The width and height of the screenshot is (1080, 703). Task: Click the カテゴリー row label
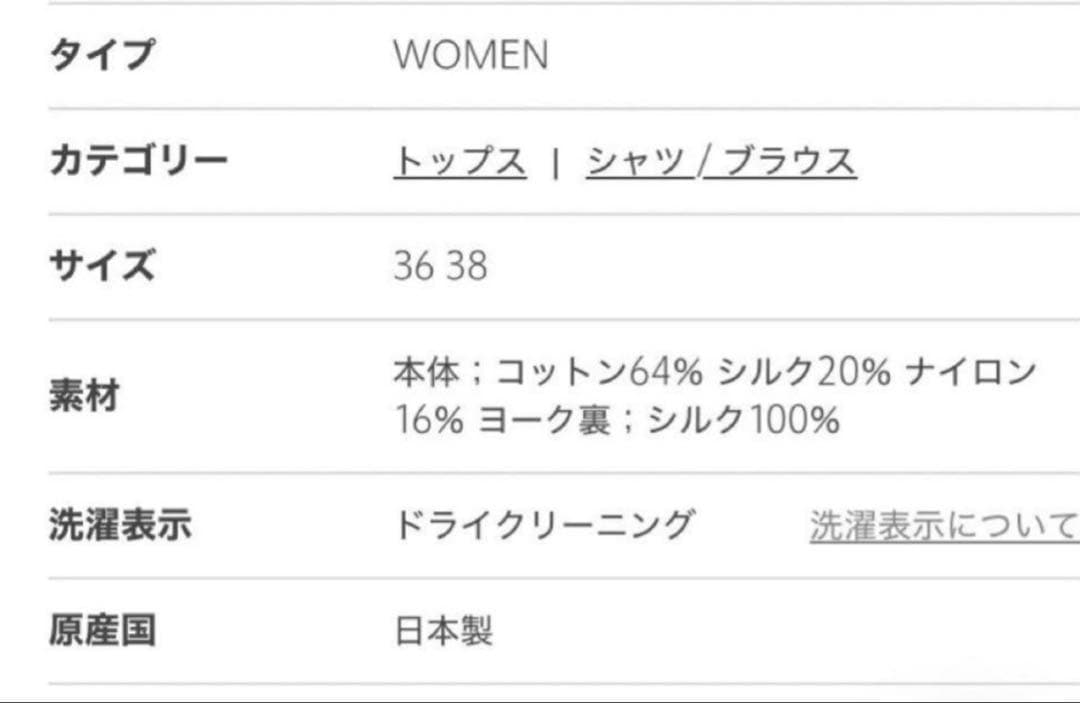pos(139,161)
